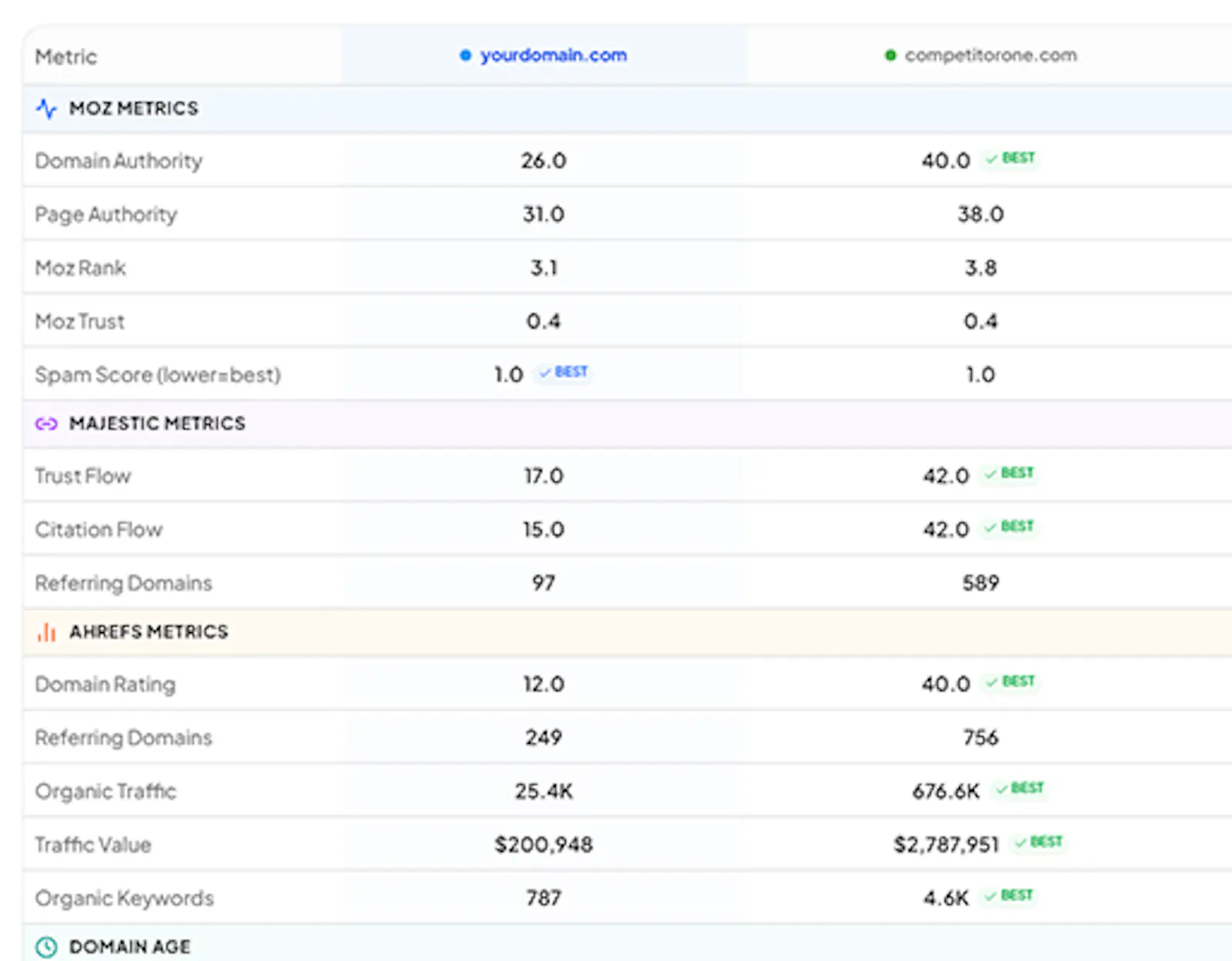Click BEST badge in Domain Authority row
The height and width of the screenshot is (961, 1232).
pos(1010,159)
